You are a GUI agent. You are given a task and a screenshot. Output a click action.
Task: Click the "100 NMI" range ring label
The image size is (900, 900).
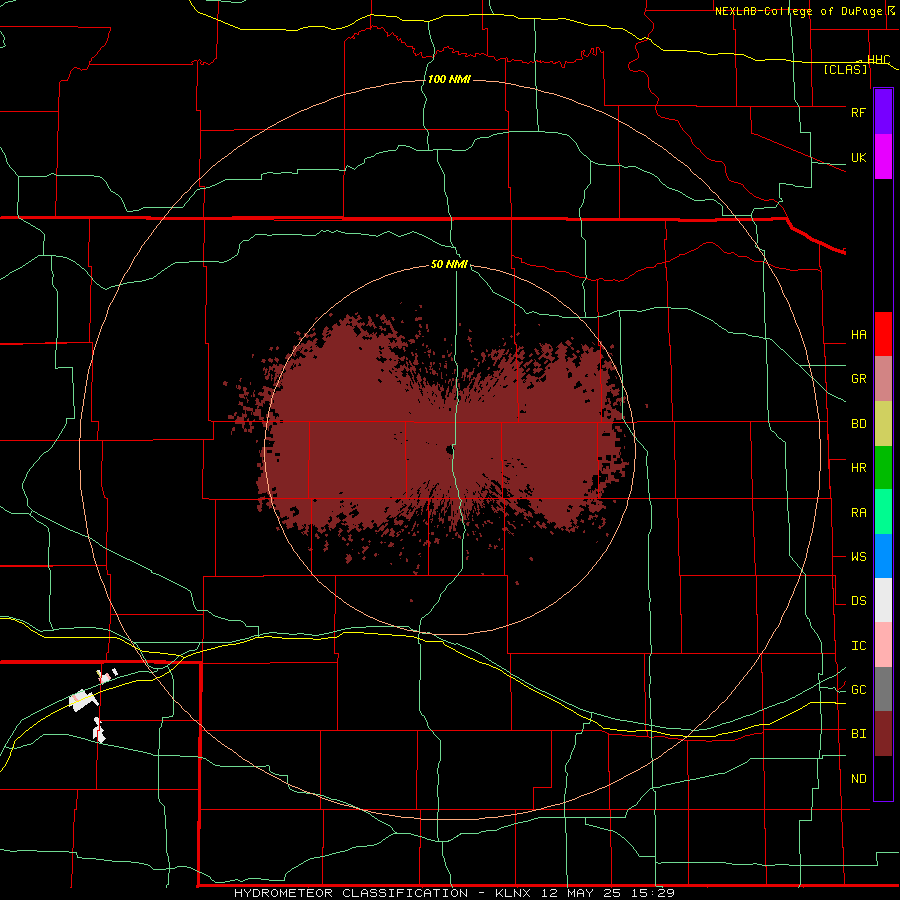tap(449, 79)
